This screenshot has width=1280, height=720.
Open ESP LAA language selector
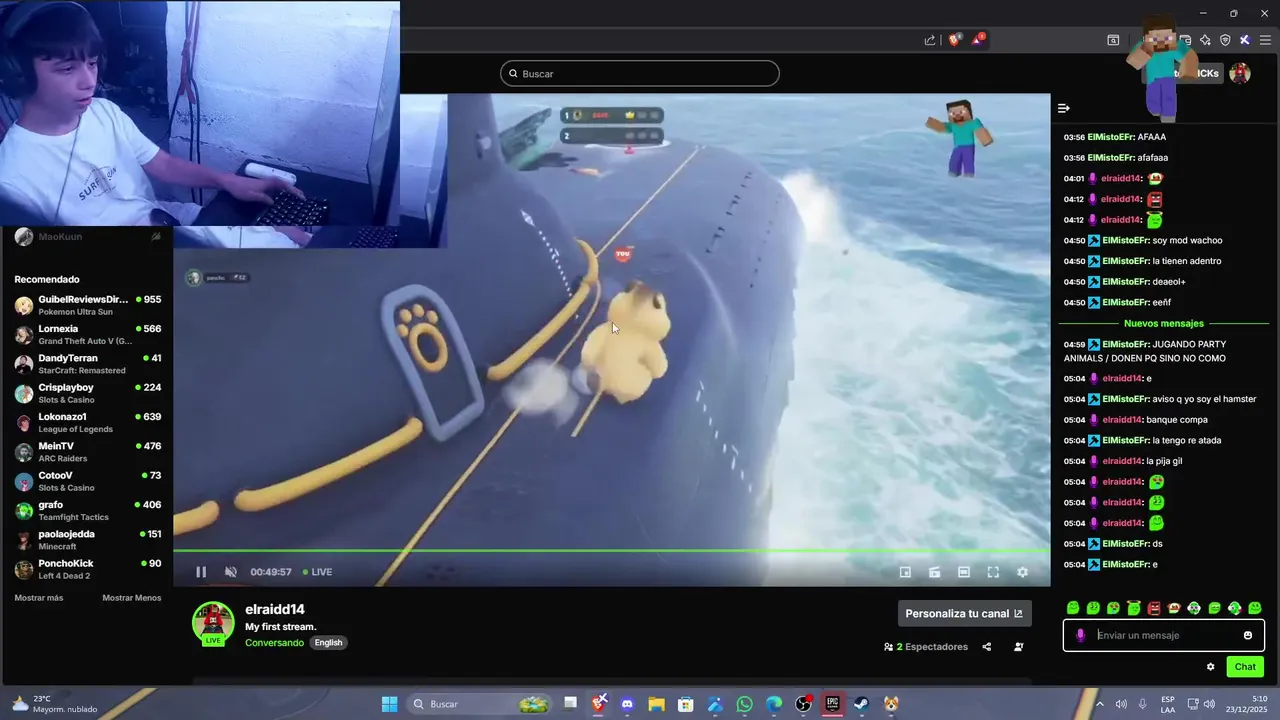point(1168,704)
